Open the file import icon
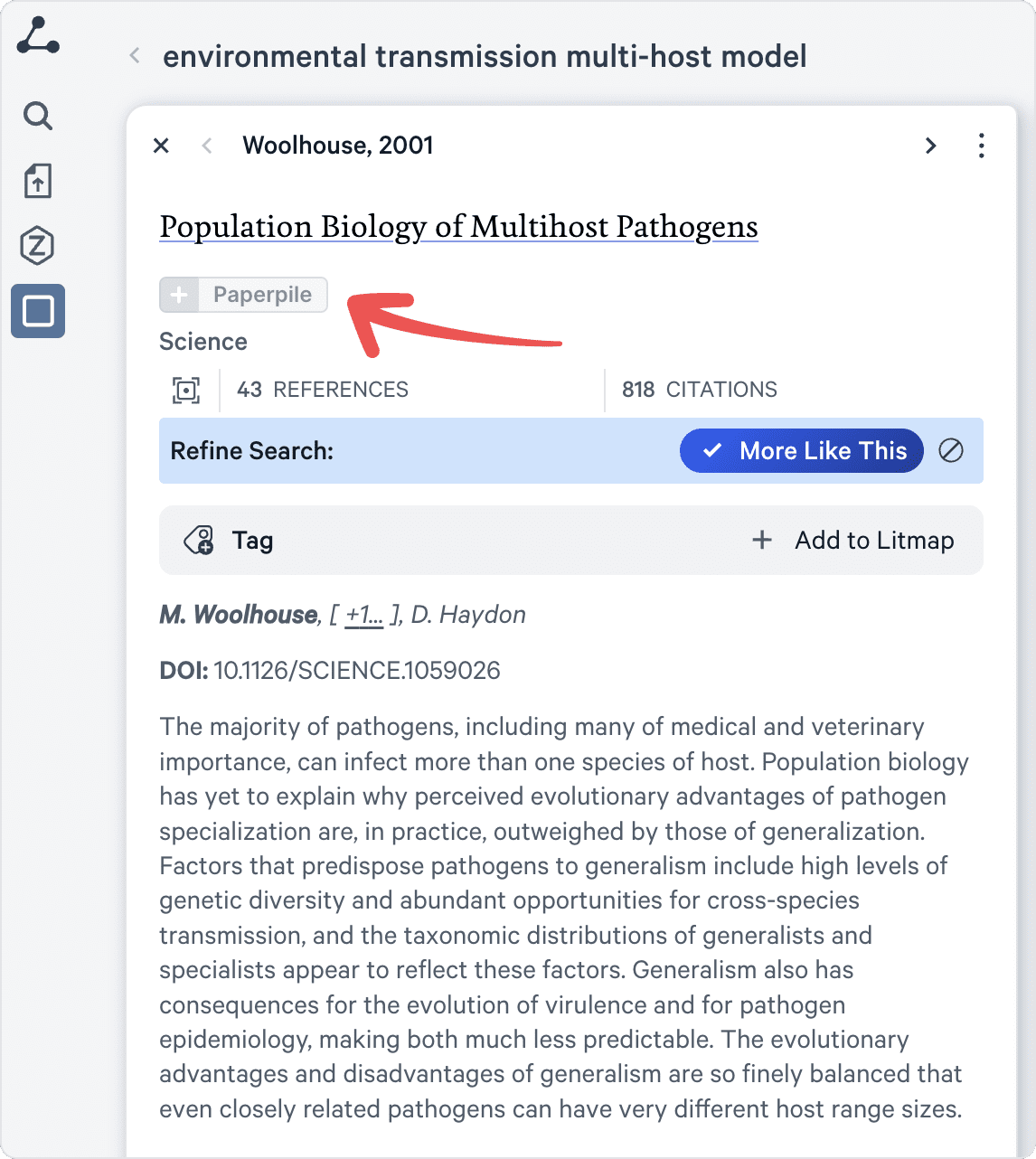This screenshot has width=1036, height=1159. point(38,181)
